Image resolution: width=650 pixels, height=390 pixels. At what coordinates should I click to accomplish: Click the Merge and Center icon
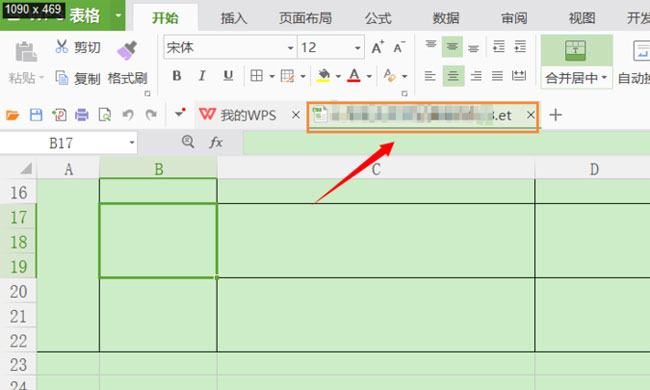pyautogui.click(x=575, y=51)
